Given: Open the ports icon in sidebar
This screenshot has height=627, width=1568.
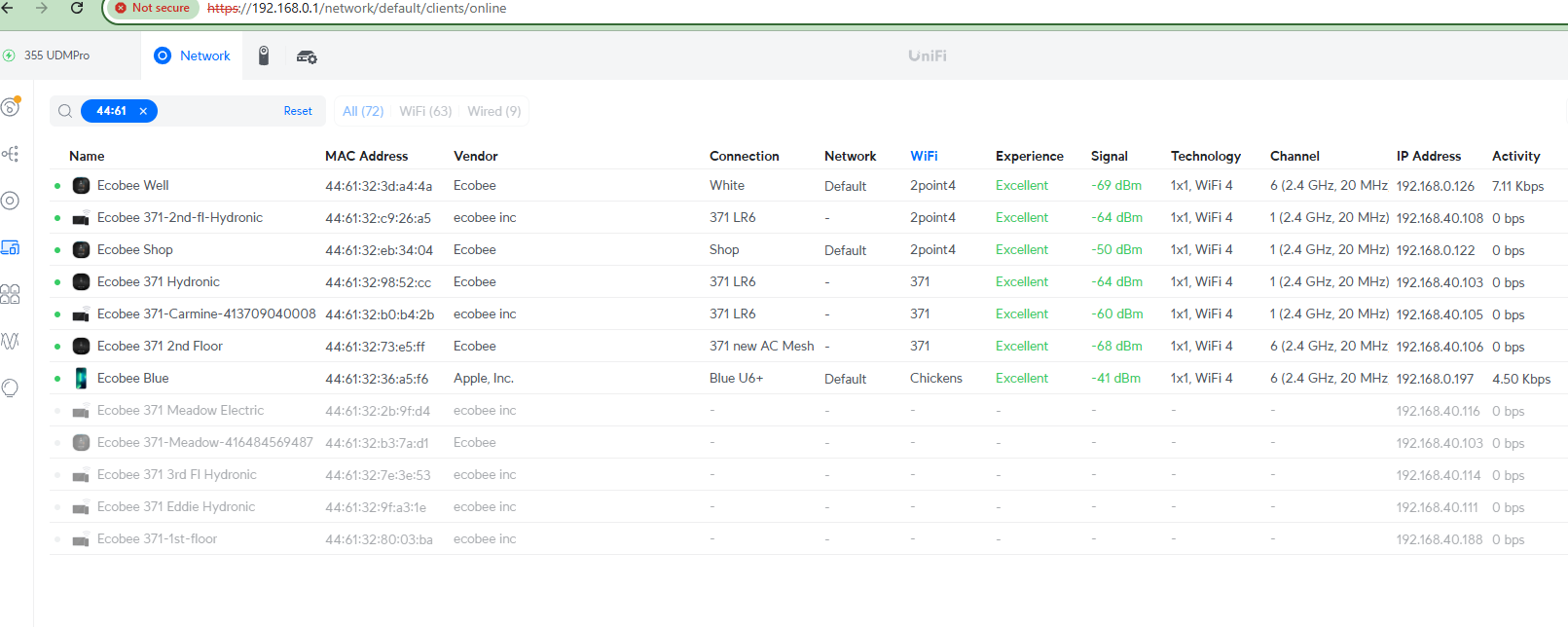Looking at the screenshot, I should coord(10,294).
